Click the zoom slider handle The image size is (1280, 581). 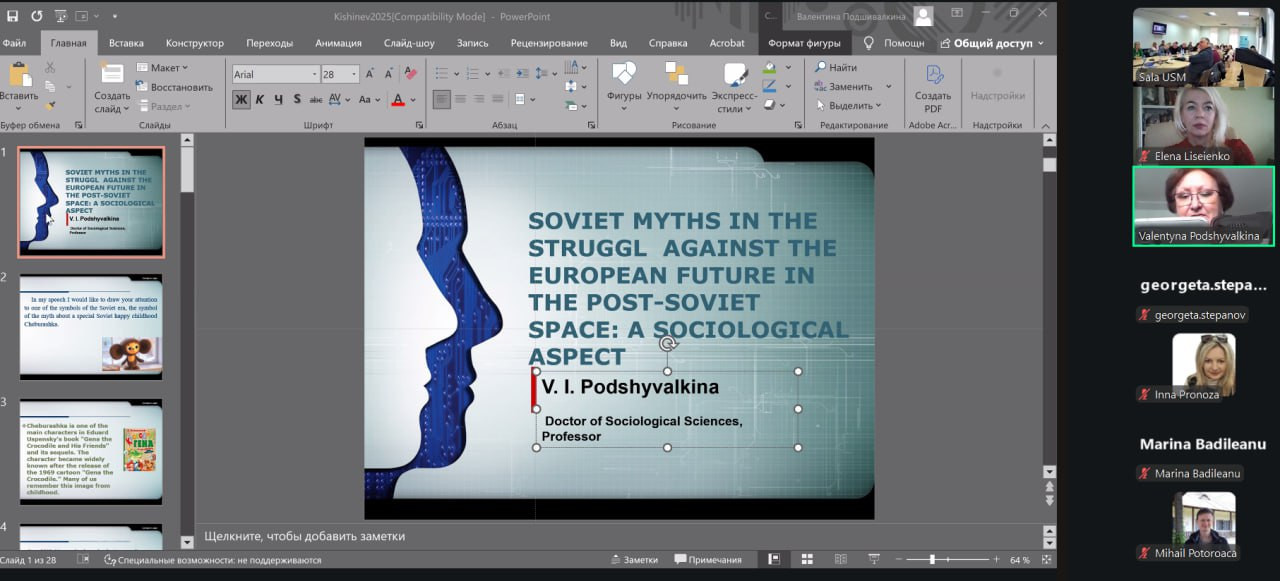pyautogui.click(x=932, y=559)
